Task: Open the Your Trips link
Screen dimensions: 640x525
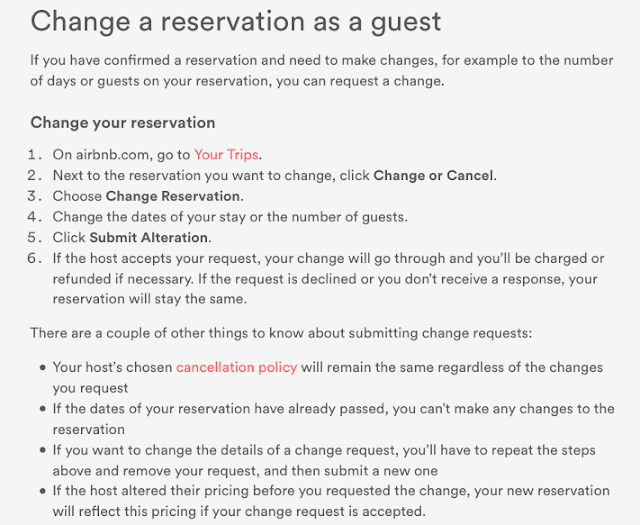Action: (x=225, y=154)
